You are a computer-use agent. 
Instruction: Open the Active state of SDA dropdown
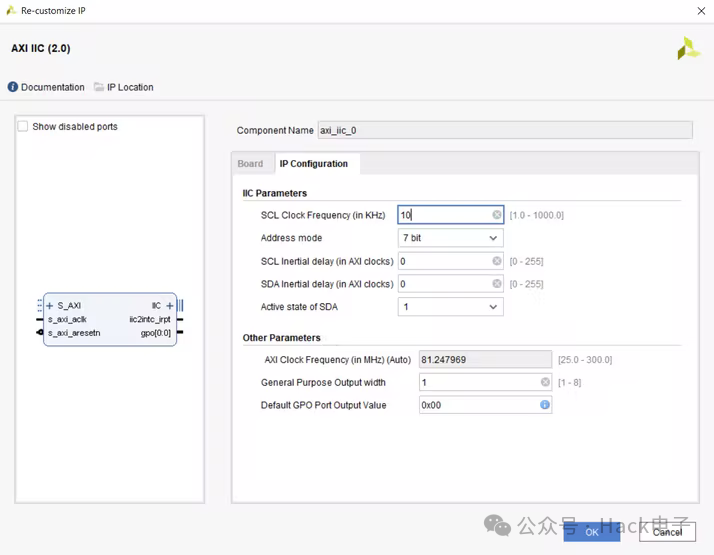450,307
